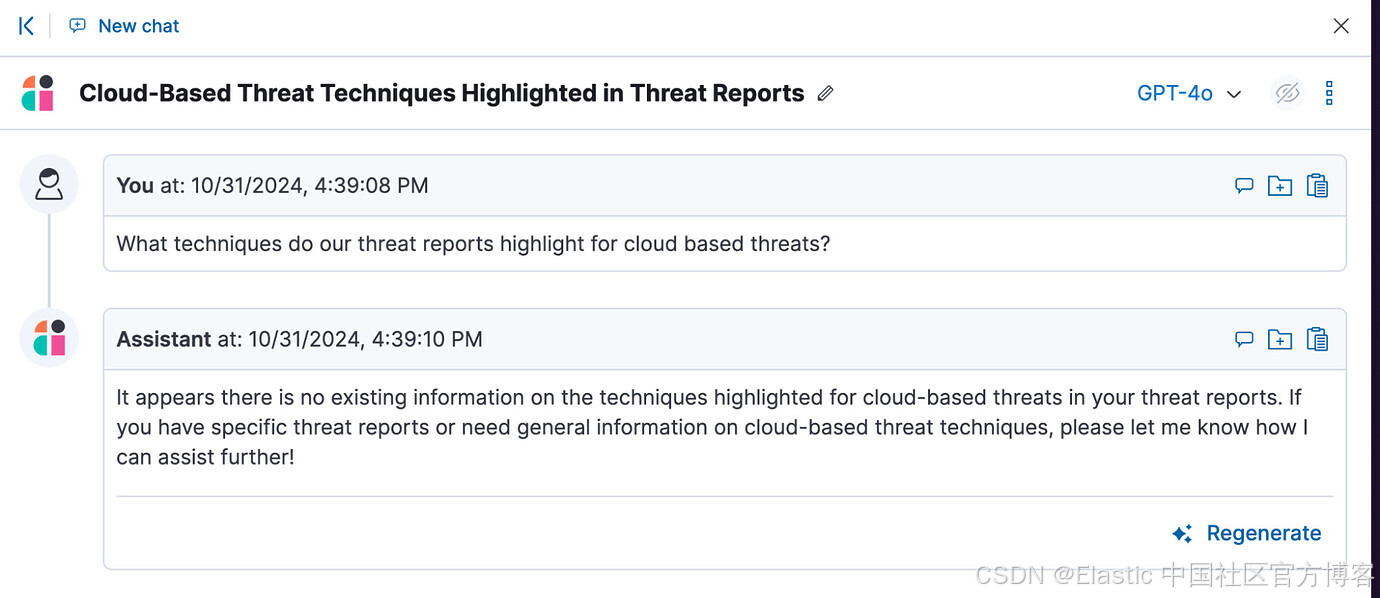
Task: Click the Assistant avatar beside the response
Action: pyautogui.click(x=49, y=338)
